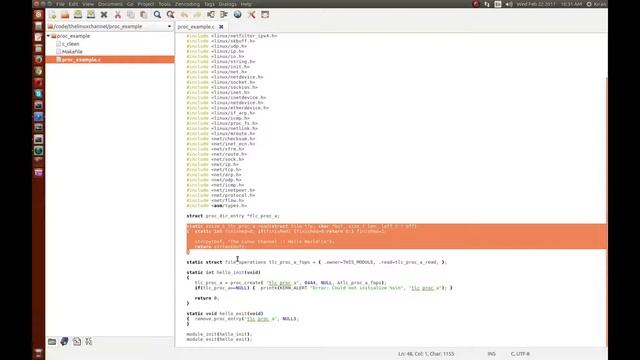Close the proc_example.c tab
This screenshot has width=640, height=360.
[x=221, y=27]
